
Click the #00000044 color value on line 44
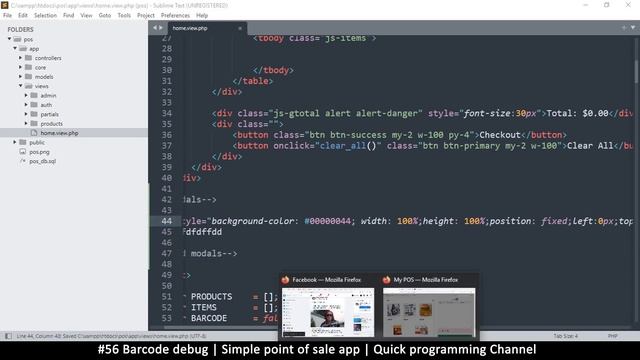click(x=327, y=221)
